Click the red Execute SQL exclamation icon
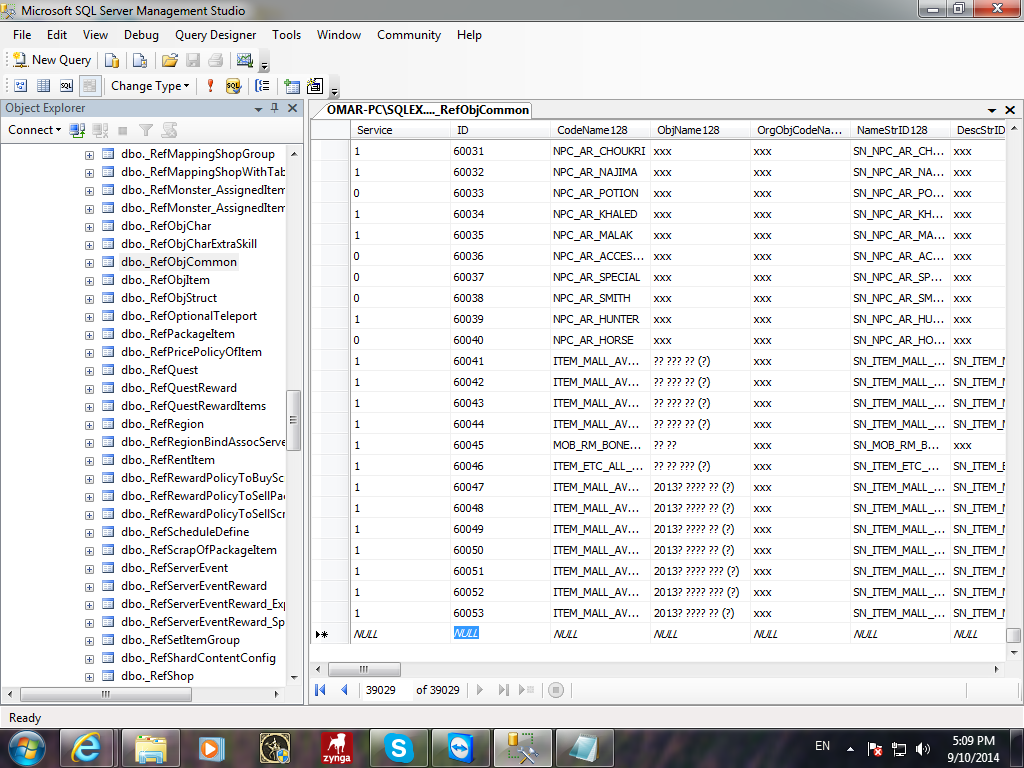 pos(210,86)
